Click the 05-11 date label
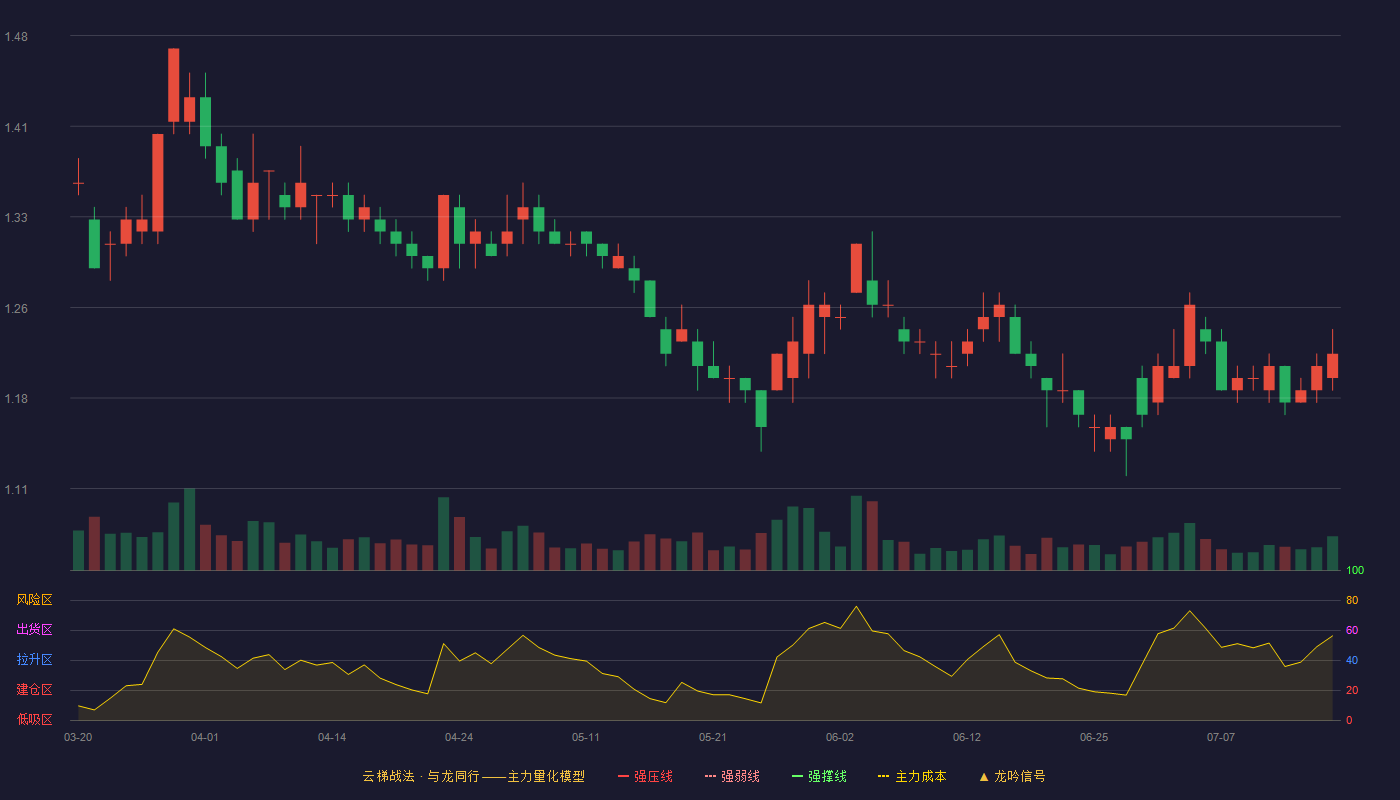 tap(586, 737)
